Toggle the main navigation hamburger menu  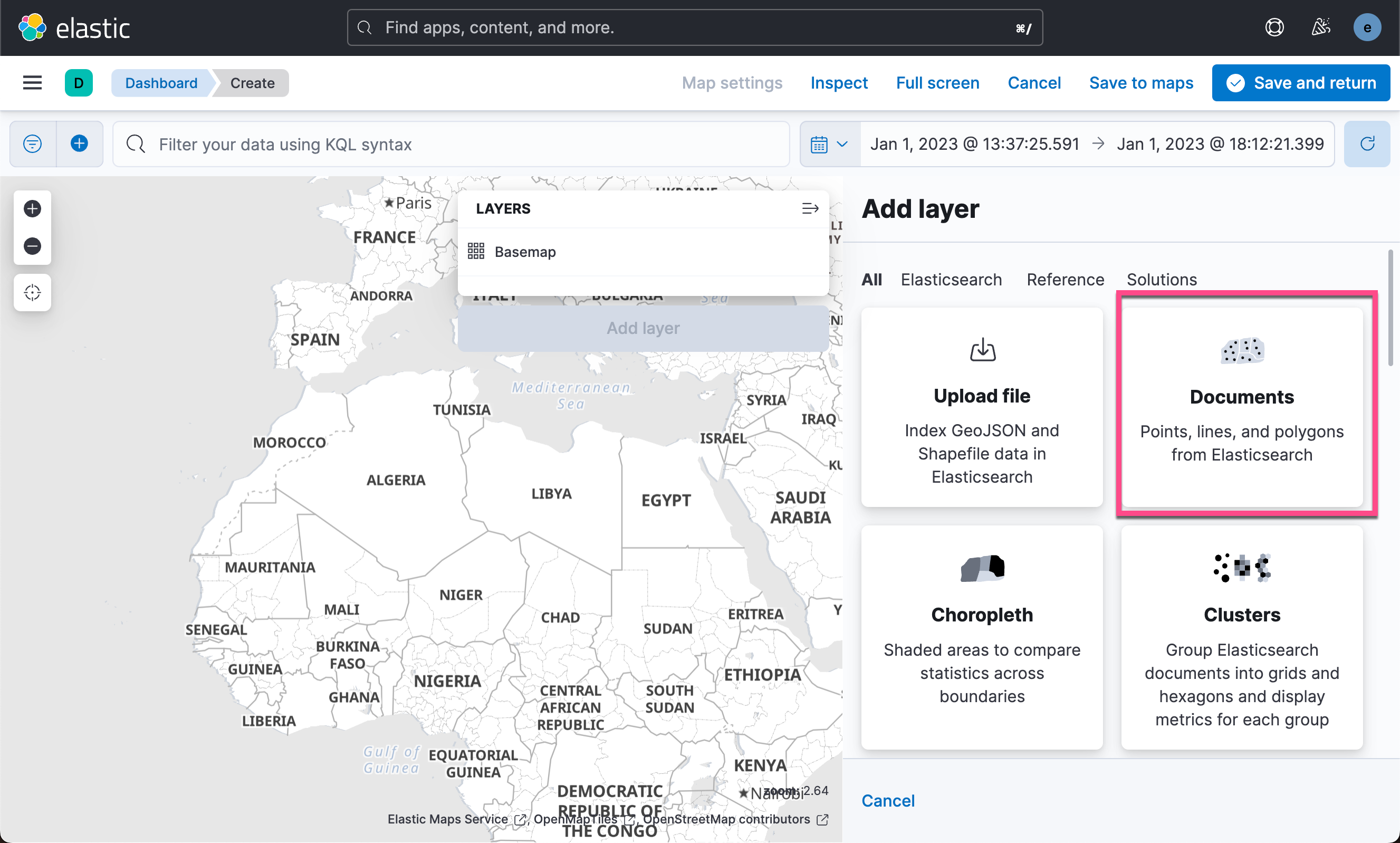pyautogui.click(x=32, y=83)
